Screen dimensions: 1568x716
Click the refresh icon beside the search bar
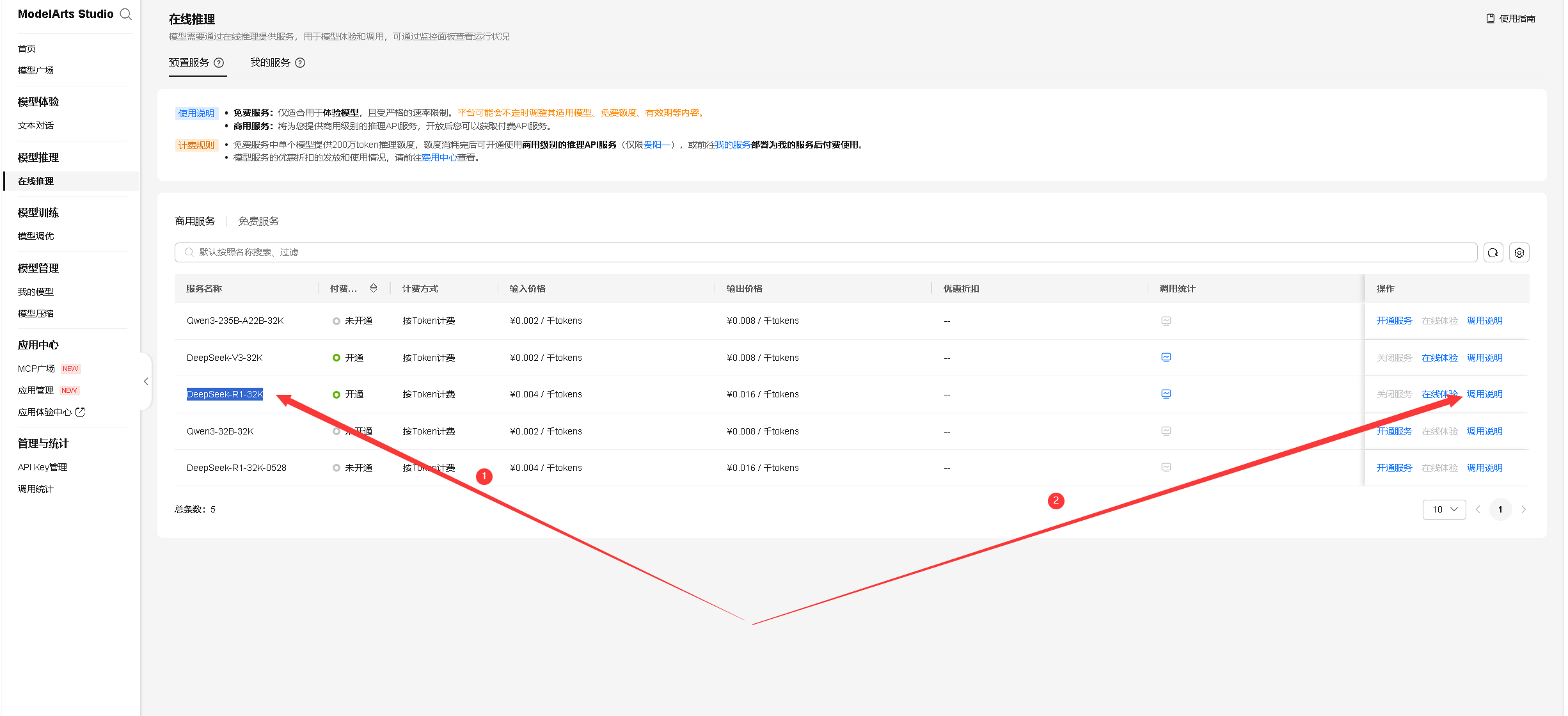pos(1493,253)
